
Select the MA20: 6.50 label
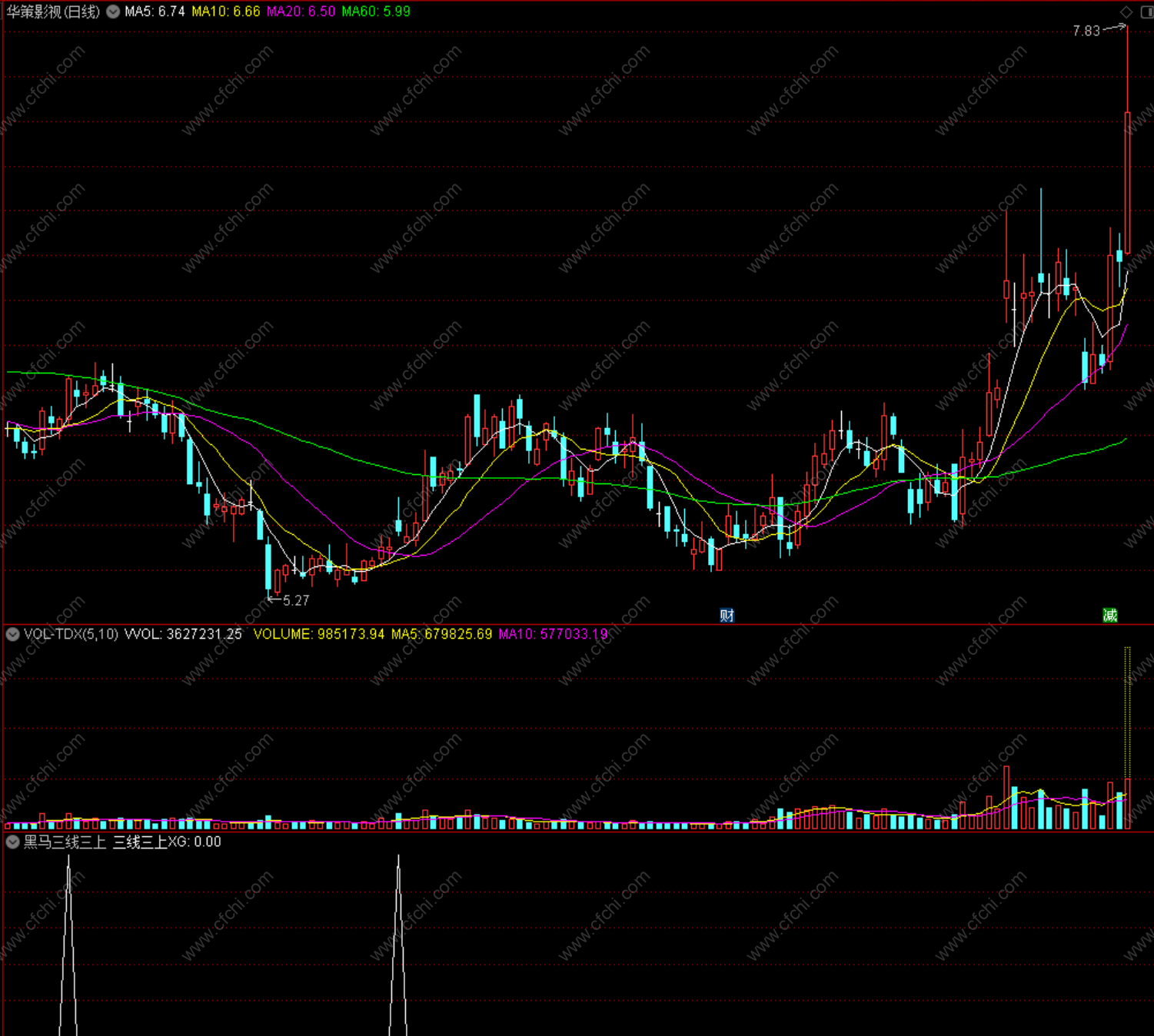click(301, 12)
